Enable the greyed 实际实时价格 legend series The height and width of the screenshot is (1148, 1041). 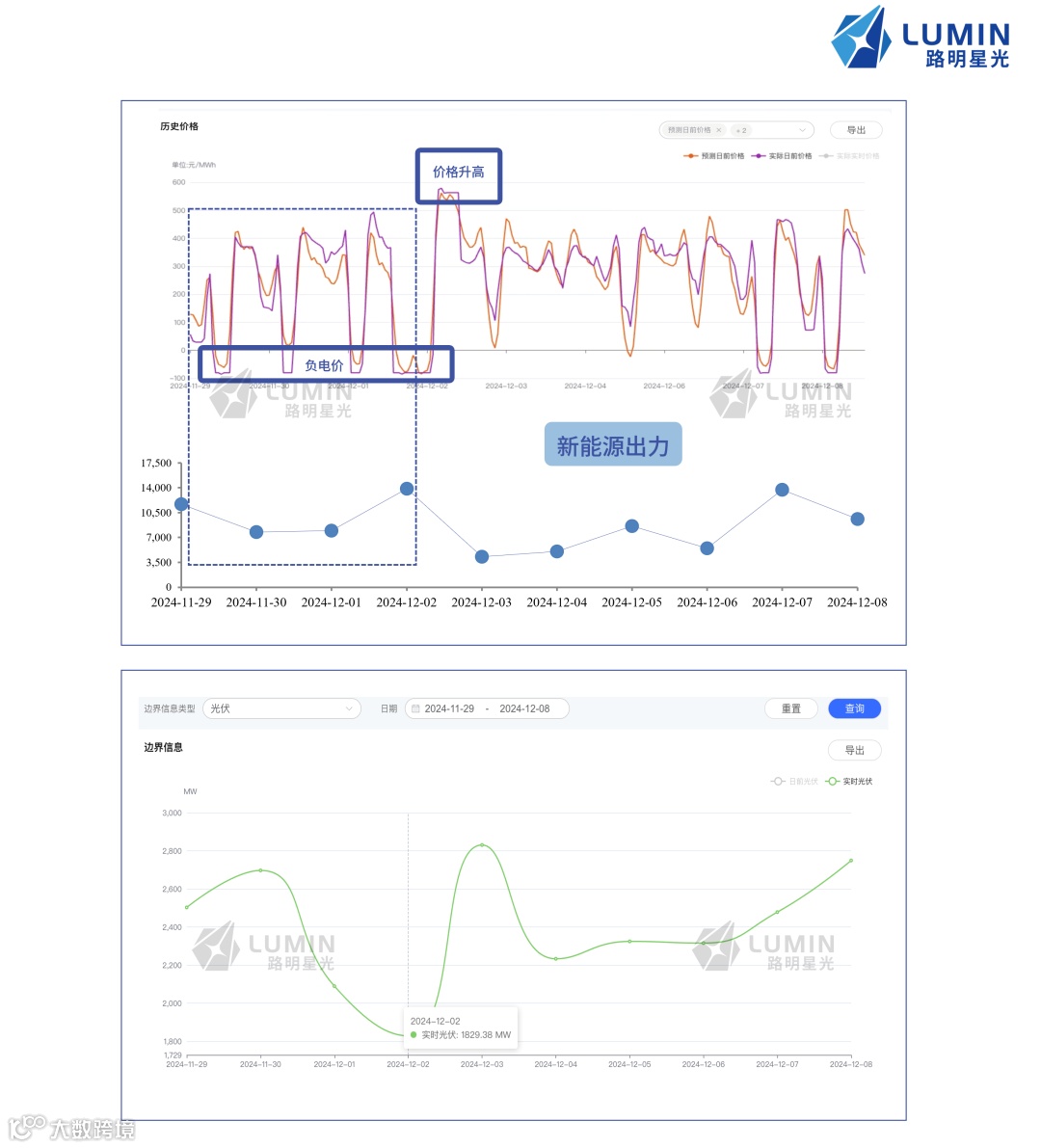click(x=849, y=156)
